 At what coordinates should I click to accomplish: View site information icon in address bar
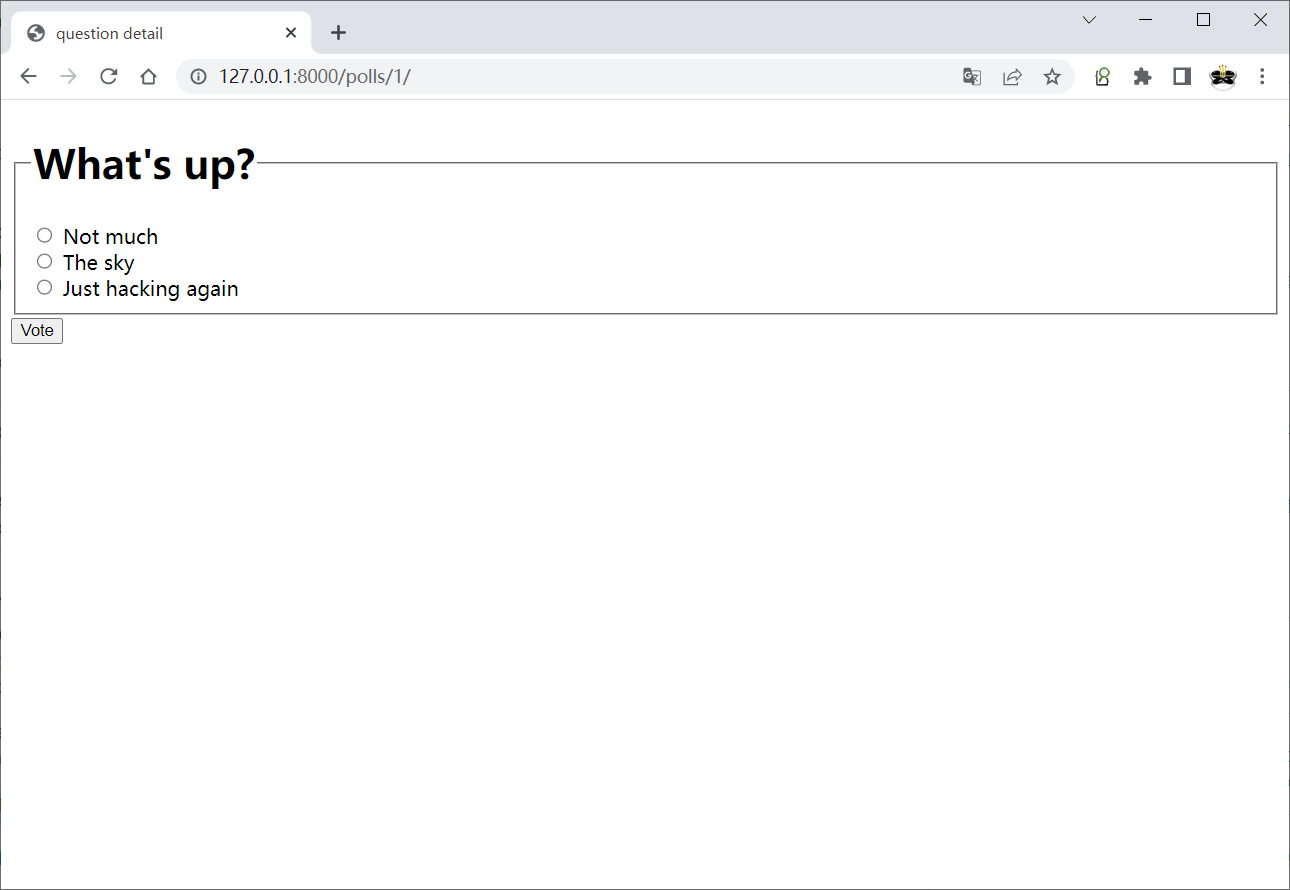(x=198, y=77)
